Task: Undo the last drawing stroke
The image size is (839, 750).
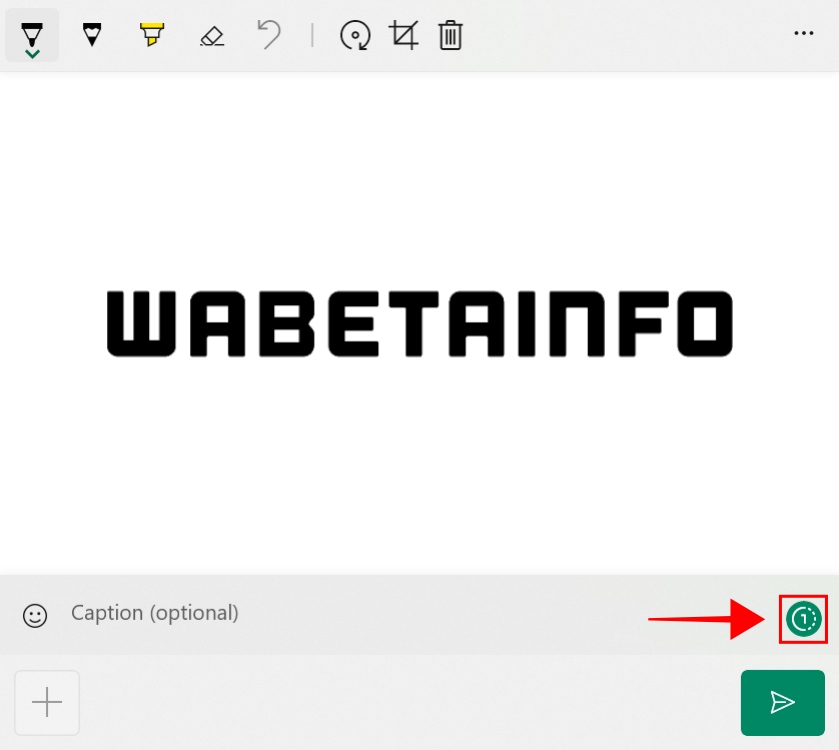Action: coord(269,35)
